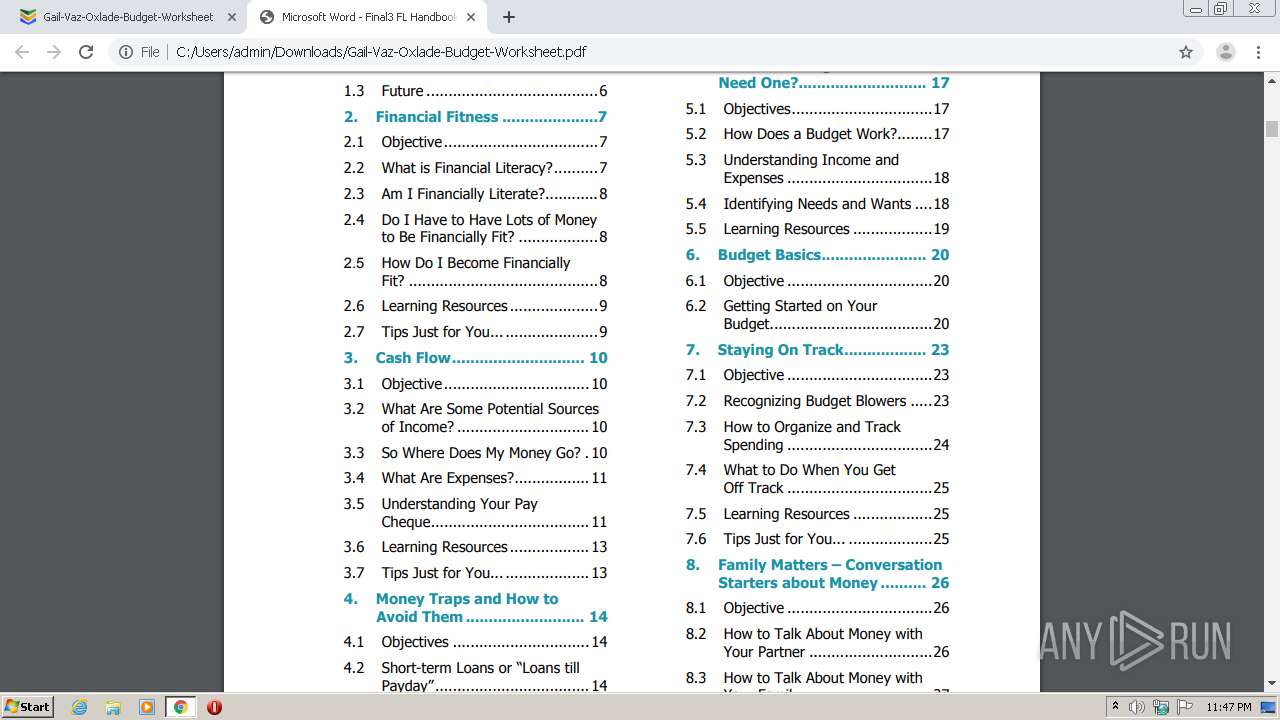Open the media player taskbar icon

[147, 707]
